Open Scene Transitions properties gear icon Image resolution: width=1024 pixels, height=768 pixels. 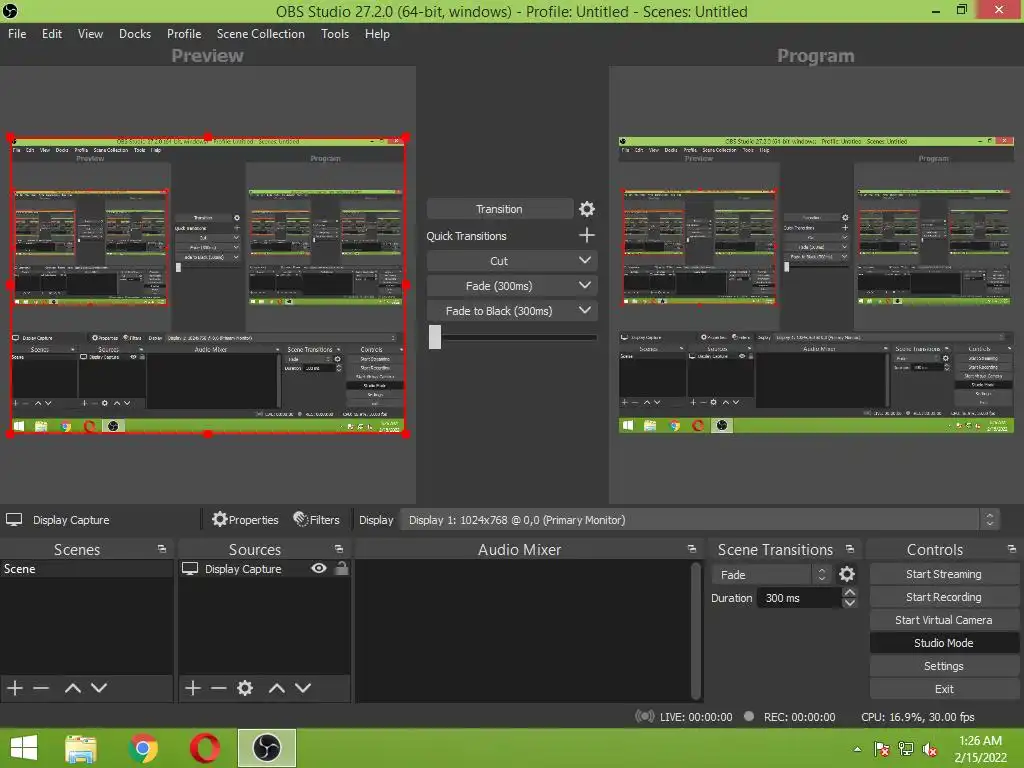coord(846,574)
